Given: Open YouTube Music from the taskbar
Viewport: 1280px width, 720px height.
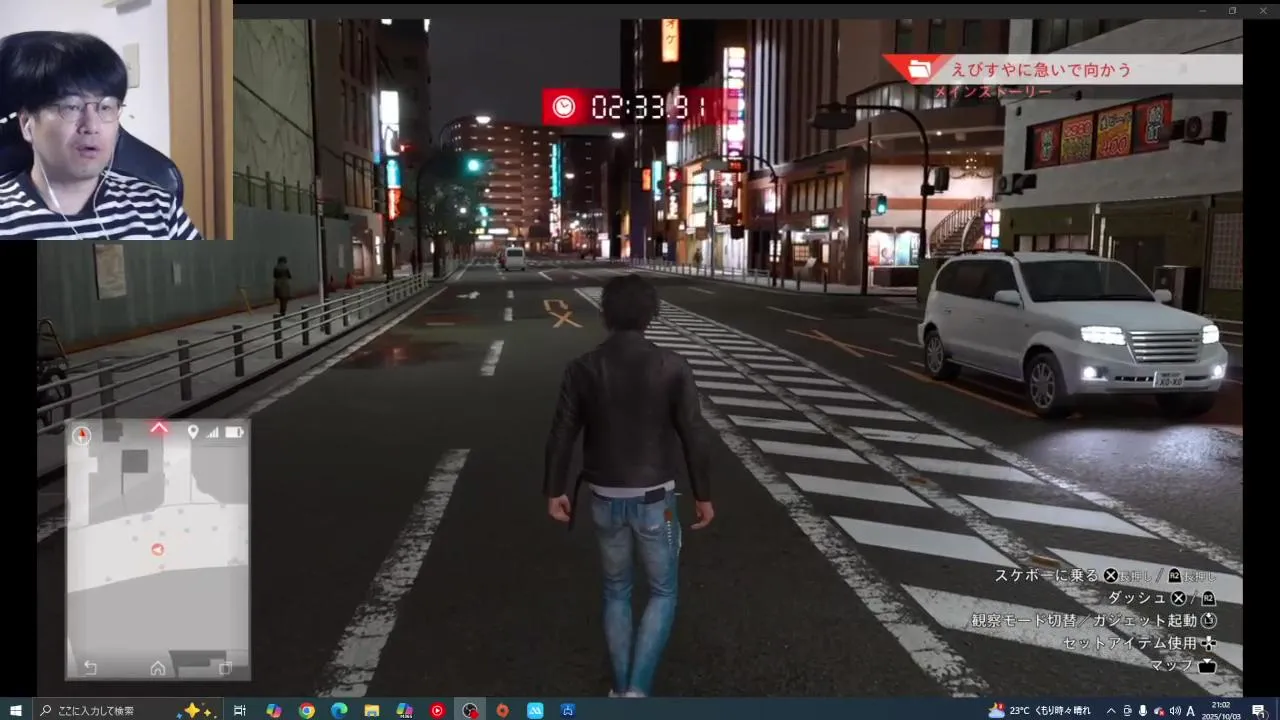Looking at the screenshot, I should (x=437, y=710).
